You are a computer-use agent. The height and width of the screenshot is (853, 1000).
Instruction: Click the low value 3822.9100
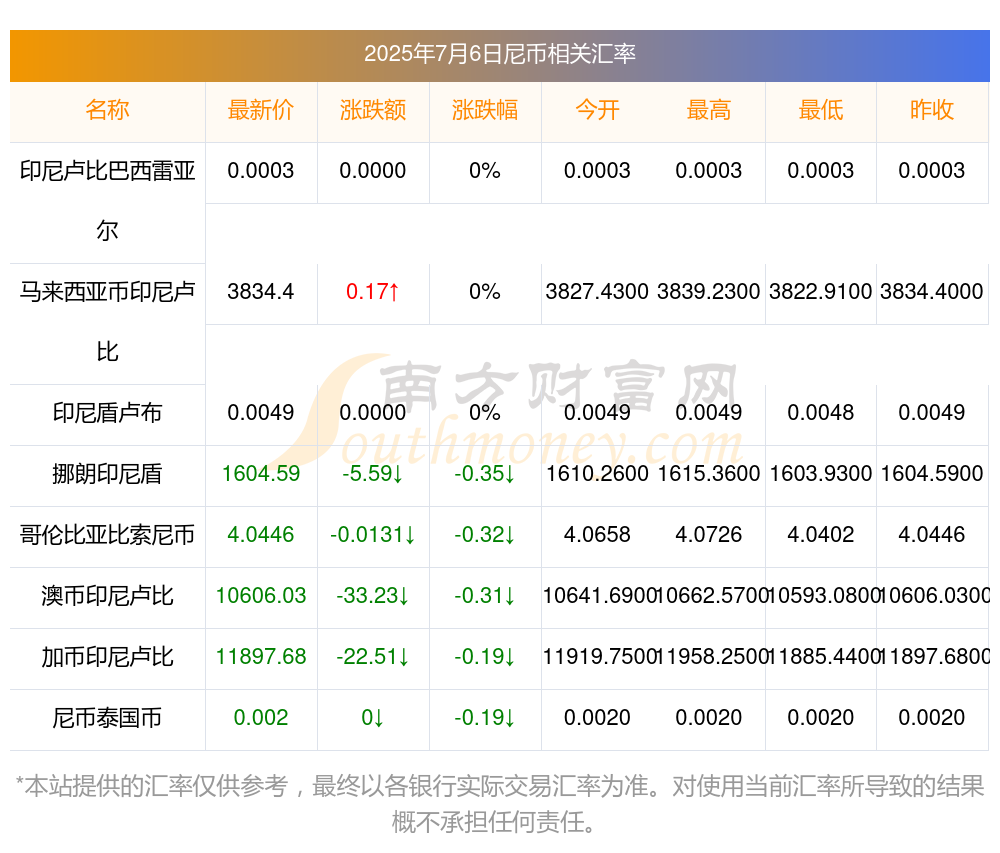click(821, 291)
